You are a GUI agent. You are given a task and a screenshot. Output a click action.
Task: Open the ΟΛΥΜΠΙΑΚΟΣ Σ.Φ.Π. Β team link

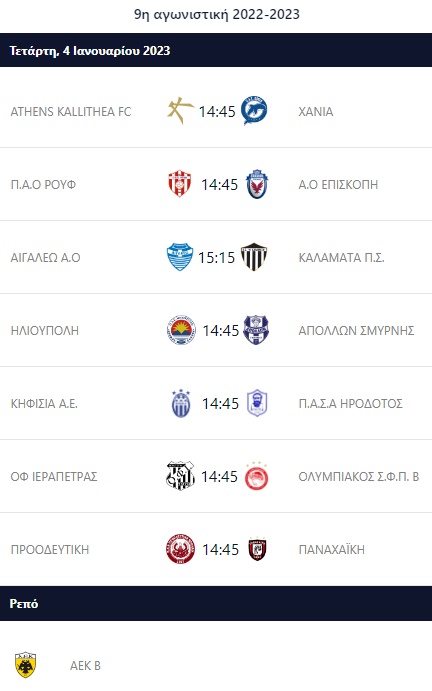[359, 476]
